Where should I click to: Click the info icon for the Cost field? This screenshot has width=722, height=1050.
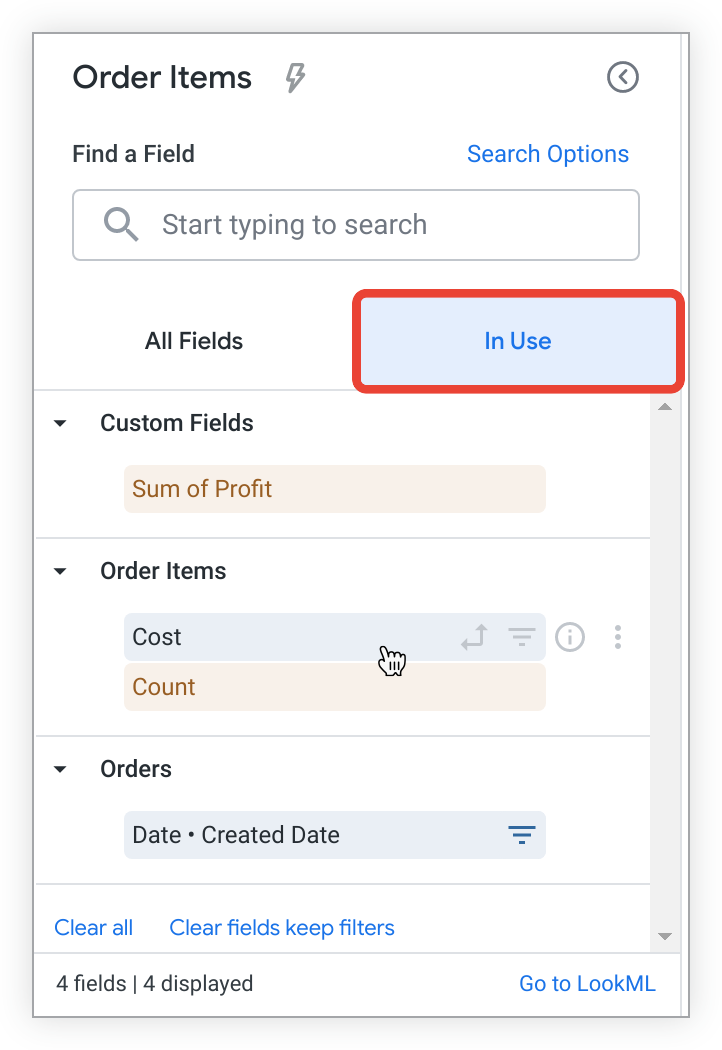point(569,637)
